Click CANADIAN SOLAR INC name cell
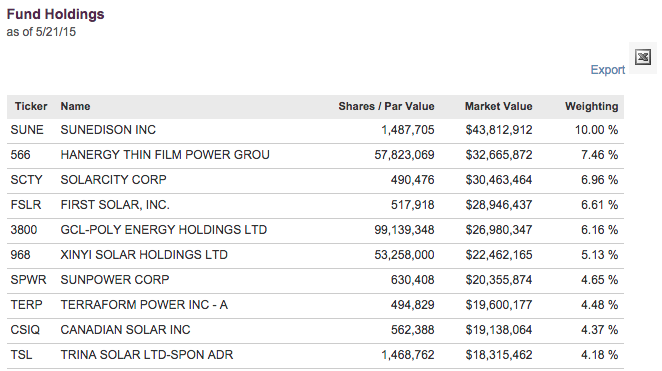This screenshot has width=662, height=371. coord(125,329)
